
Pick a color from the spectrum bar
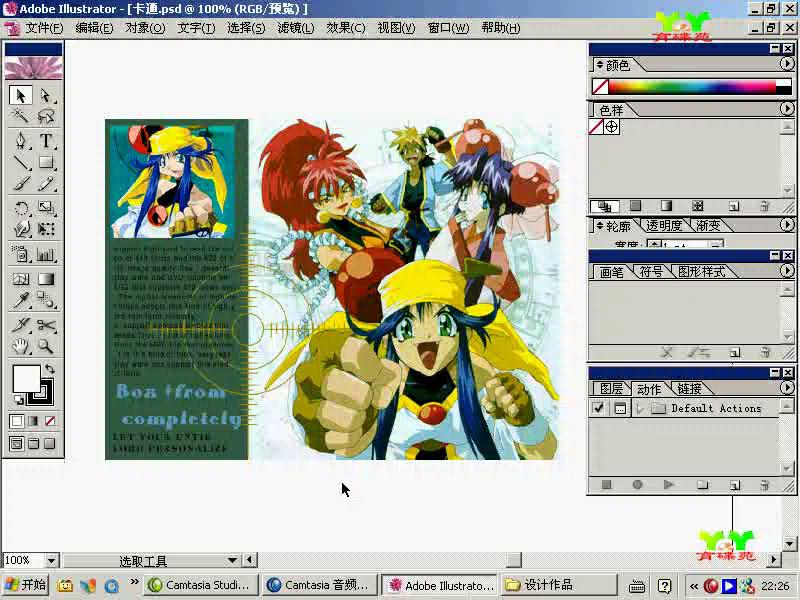[692, 86]
